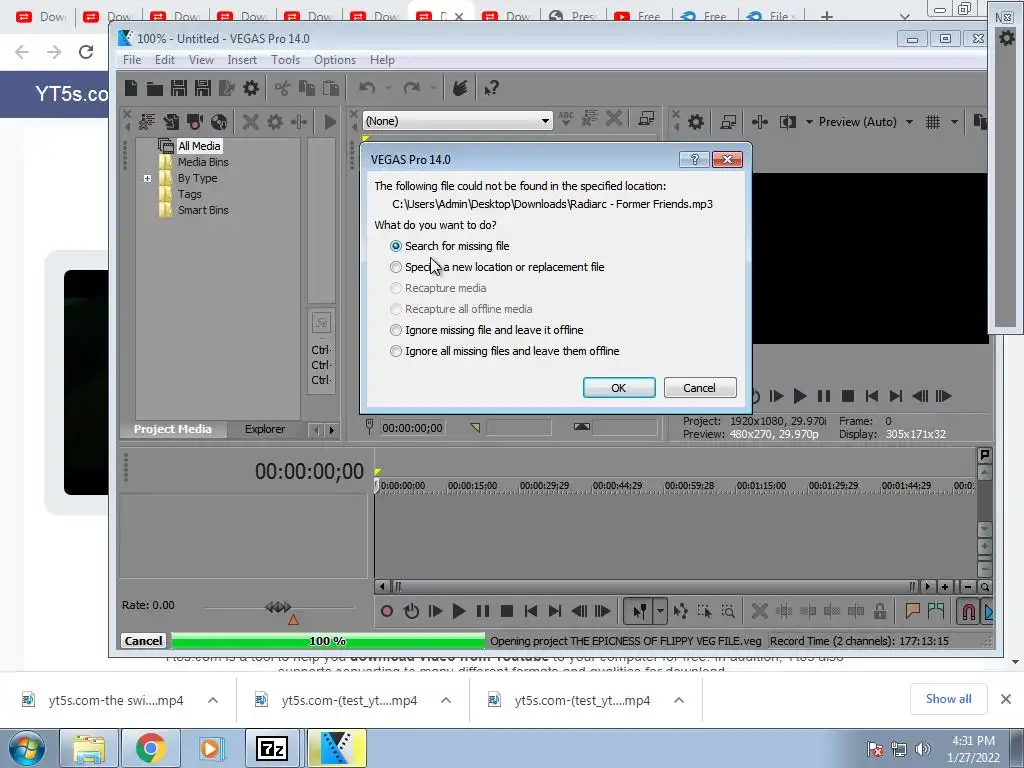Click Go to End in preview transport
This screenshot has width=1024, height=768.
(896, 396)
